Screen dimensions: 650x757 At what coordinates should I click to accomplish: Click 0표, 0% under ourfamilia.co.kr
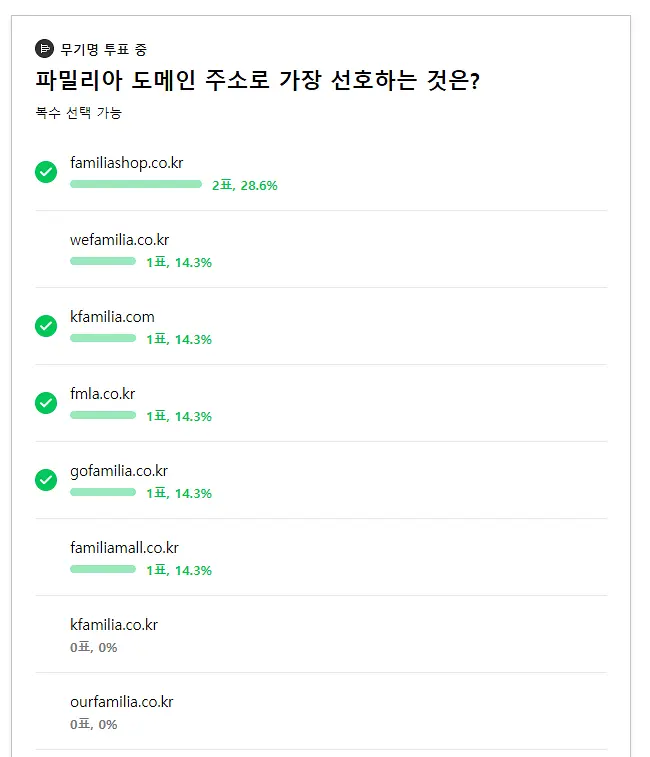click(x=94, y=724)
